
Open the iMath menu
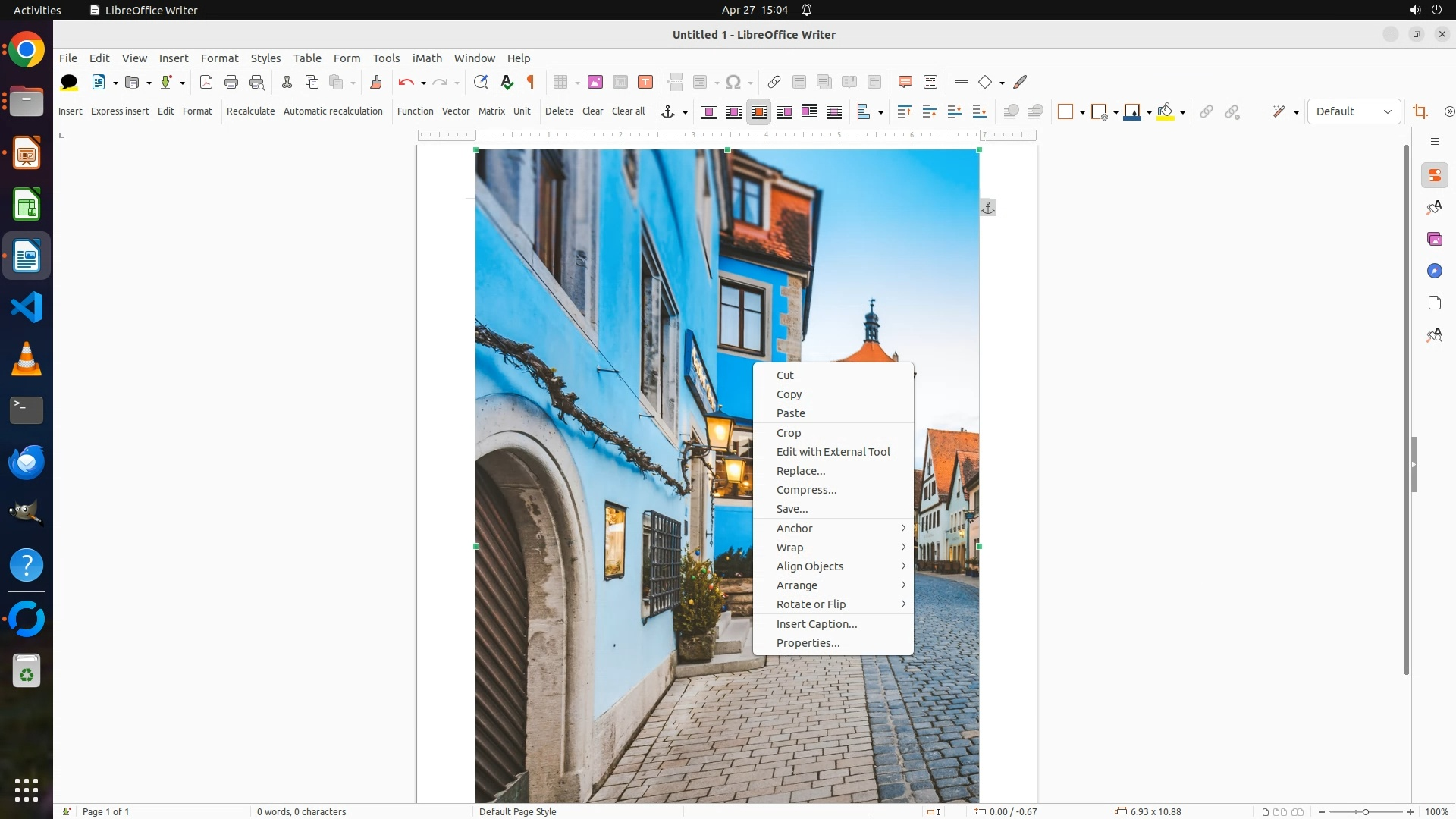pyautogui.click(x=427, y=58)
